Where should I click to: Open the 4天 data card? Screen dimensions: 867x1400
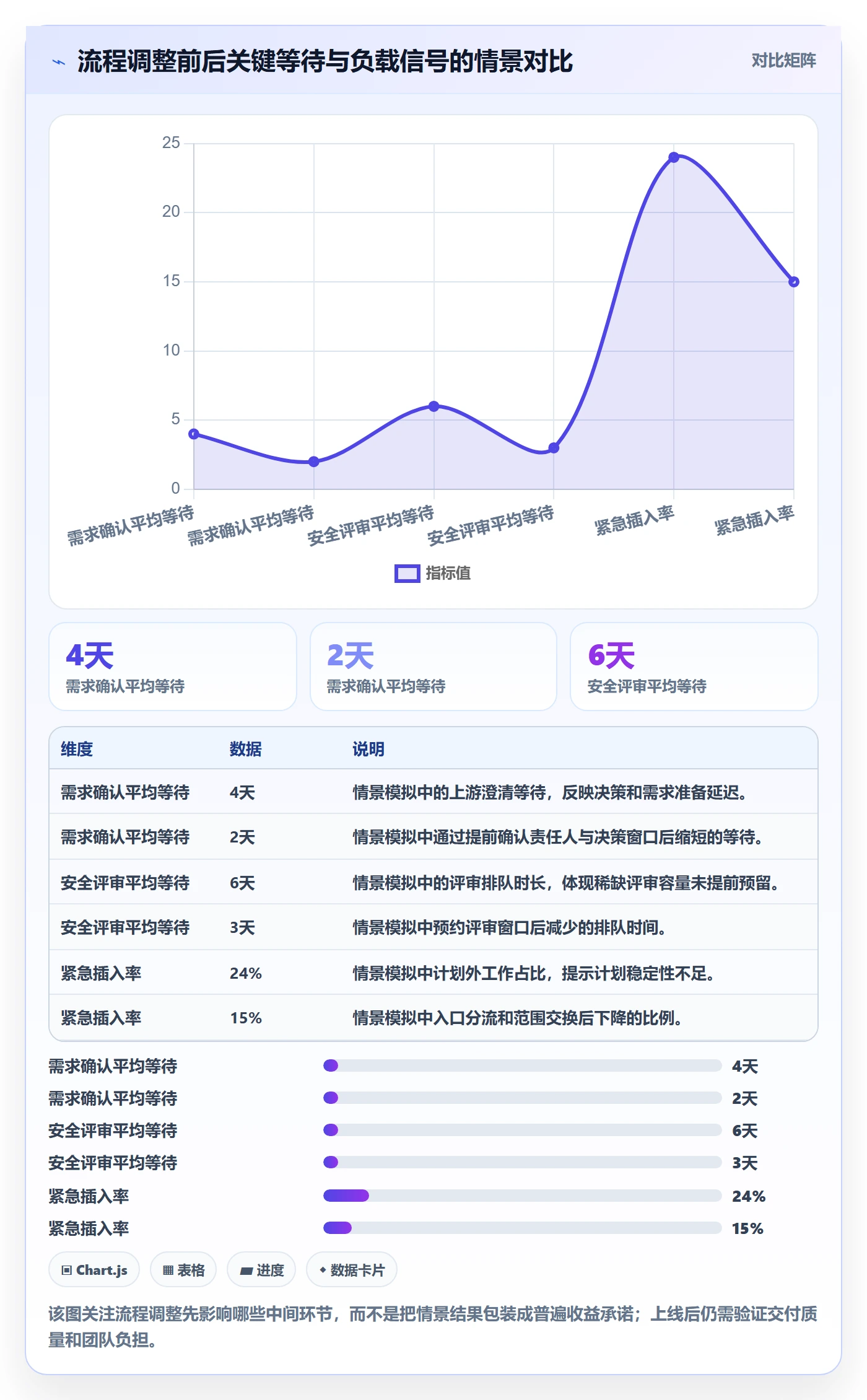pos(173,667)
